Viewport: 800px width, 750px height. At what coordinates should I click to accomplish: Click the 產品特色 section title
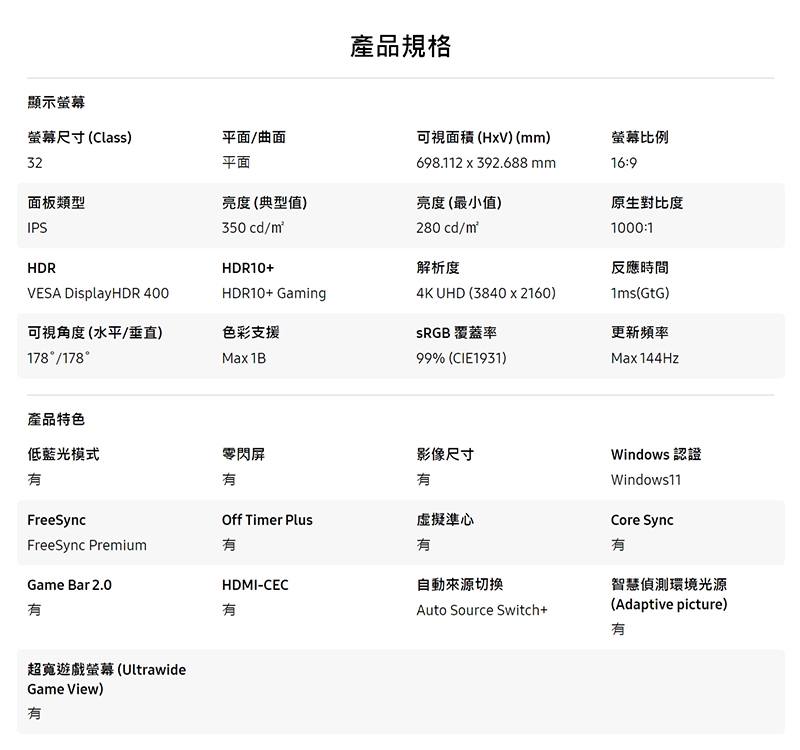(x=56, y=419)
